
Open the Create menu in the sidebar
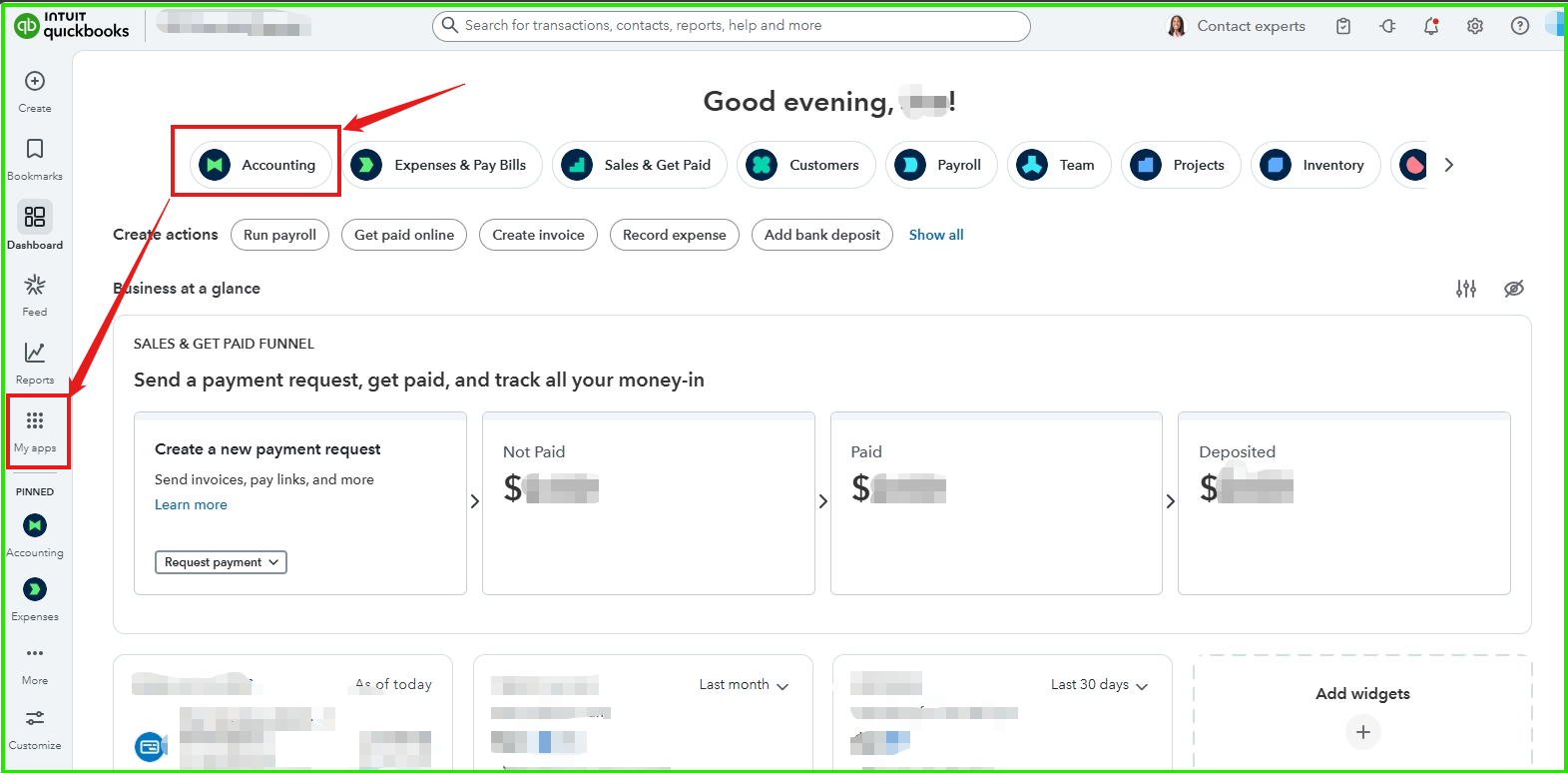click(35, 92)
